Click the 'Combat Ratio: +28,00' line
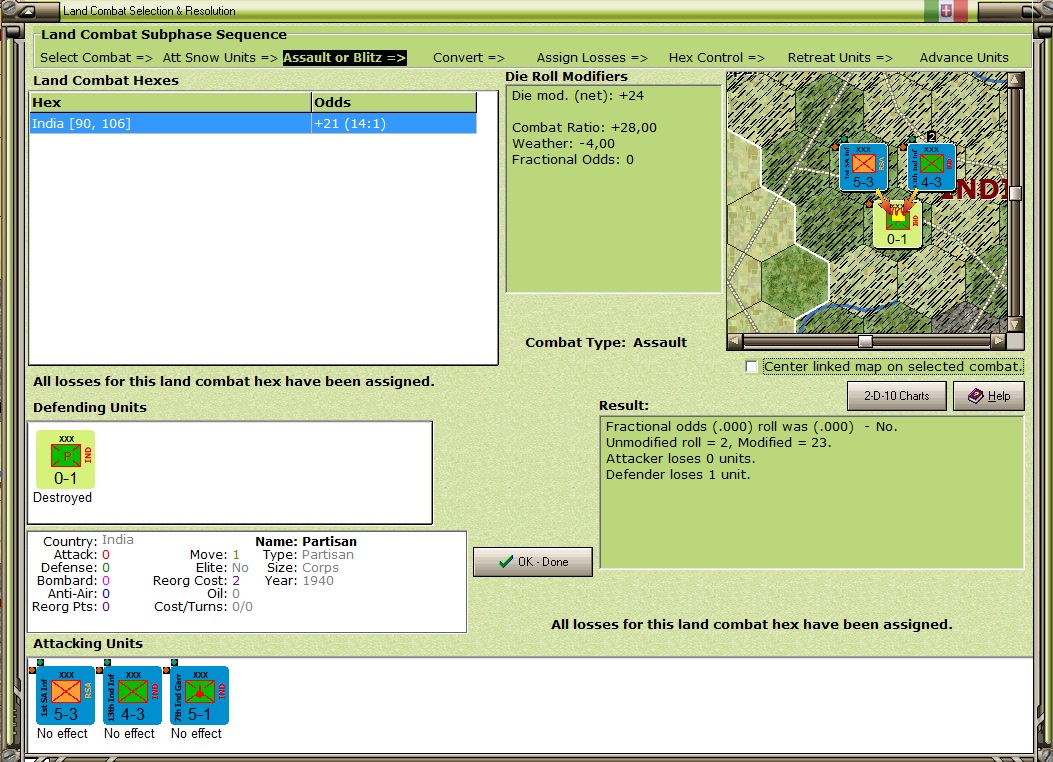 pos(584,128)
